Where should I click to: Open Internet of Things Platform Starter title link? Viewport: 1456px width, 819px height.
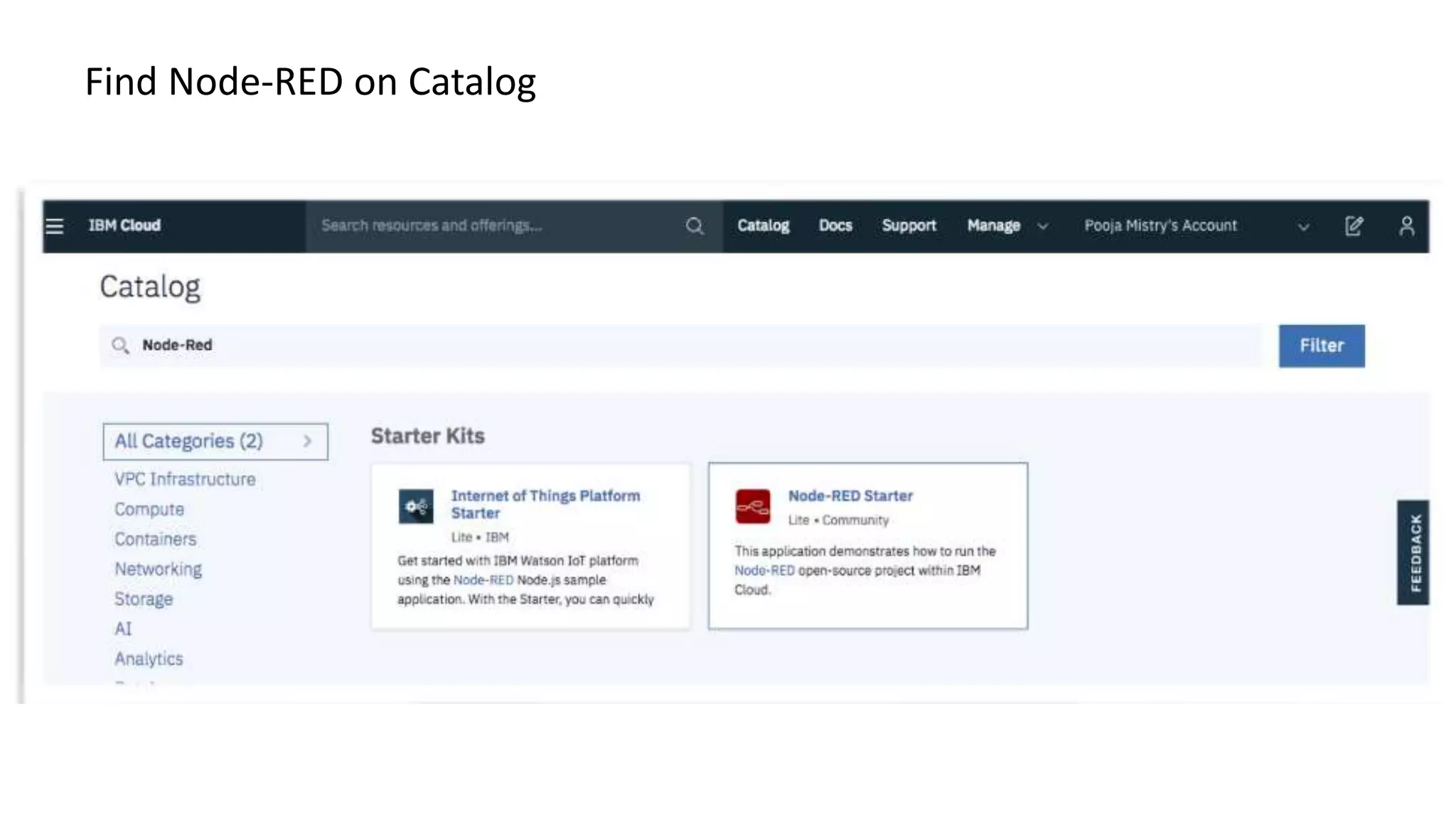[545, 504]
